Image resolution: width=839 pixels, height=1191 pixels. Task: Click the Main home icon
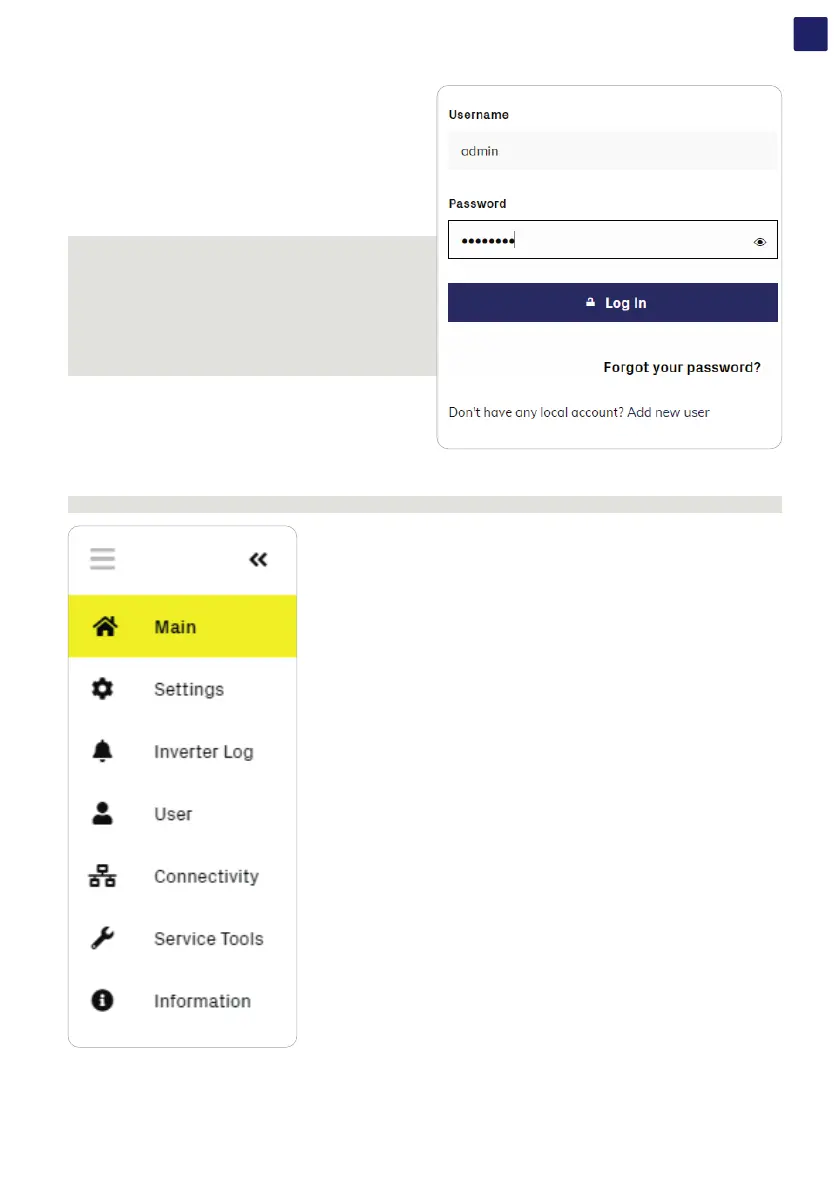[x=103, y=627]
